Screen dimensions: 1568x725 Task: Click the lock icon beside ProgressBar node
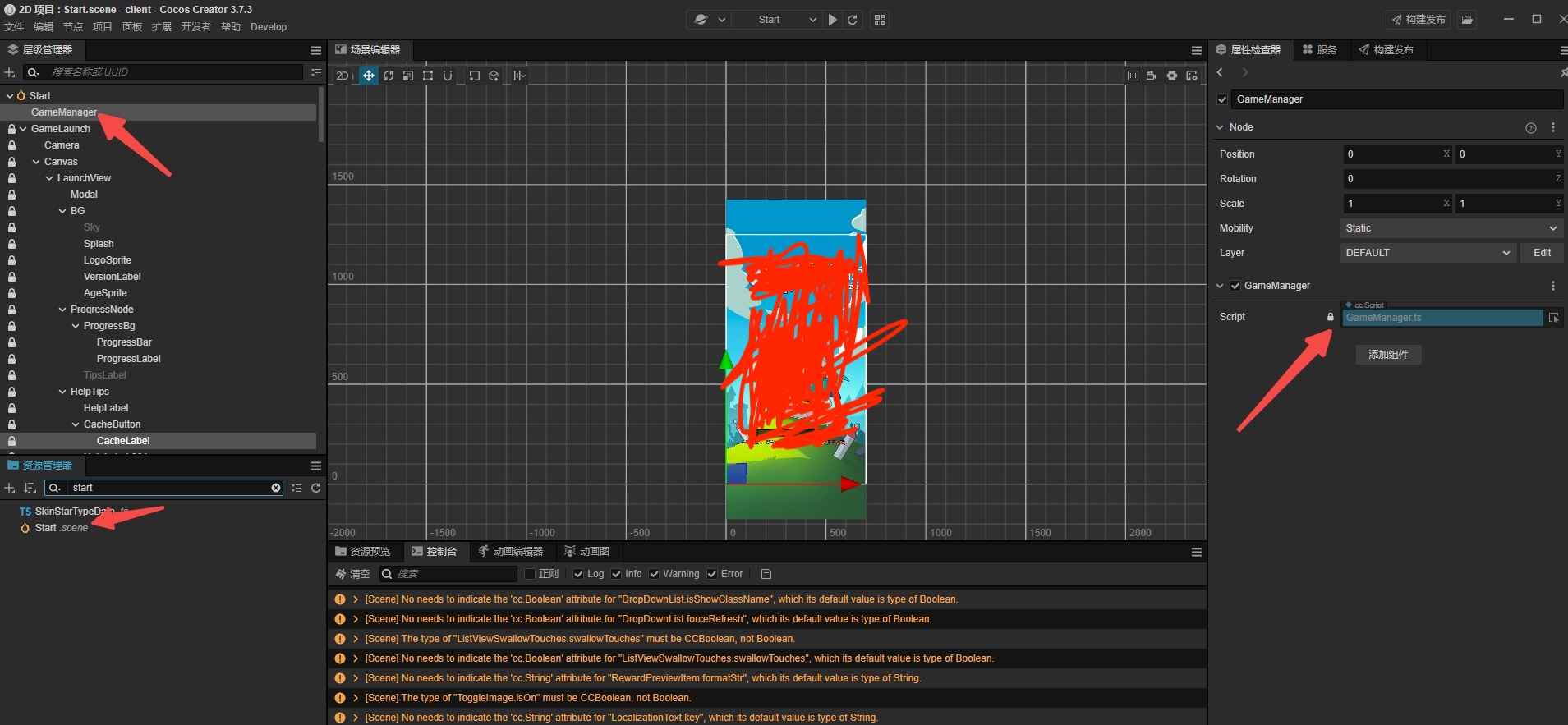[x=11, y=342]
